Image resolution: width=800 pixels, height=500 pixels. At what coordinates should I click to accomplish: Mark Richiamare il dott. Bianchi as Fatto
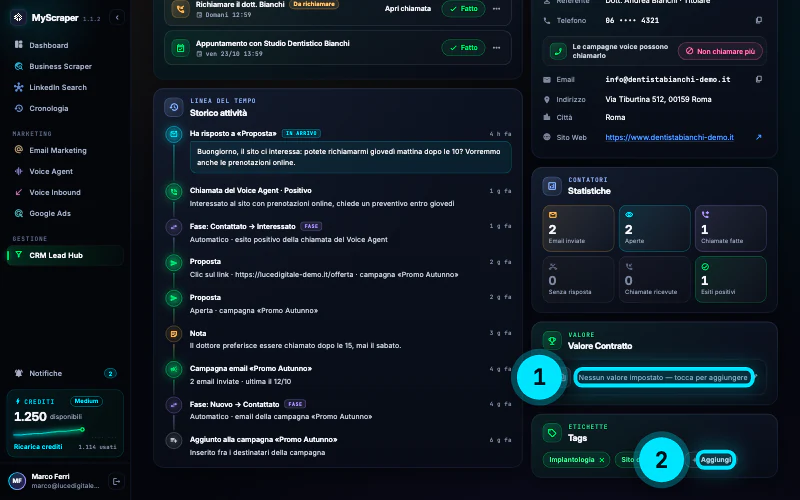coord(463,9)
